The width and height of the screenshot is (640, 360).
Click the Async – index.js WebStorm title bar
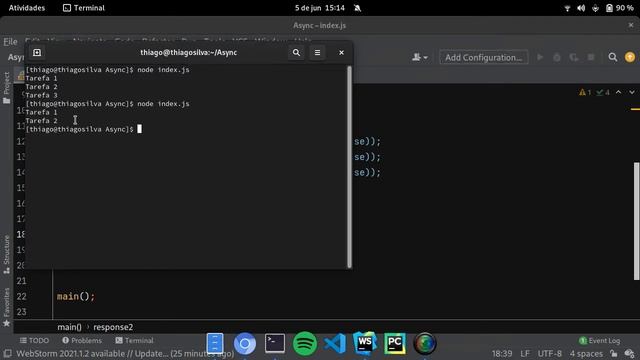320,25
